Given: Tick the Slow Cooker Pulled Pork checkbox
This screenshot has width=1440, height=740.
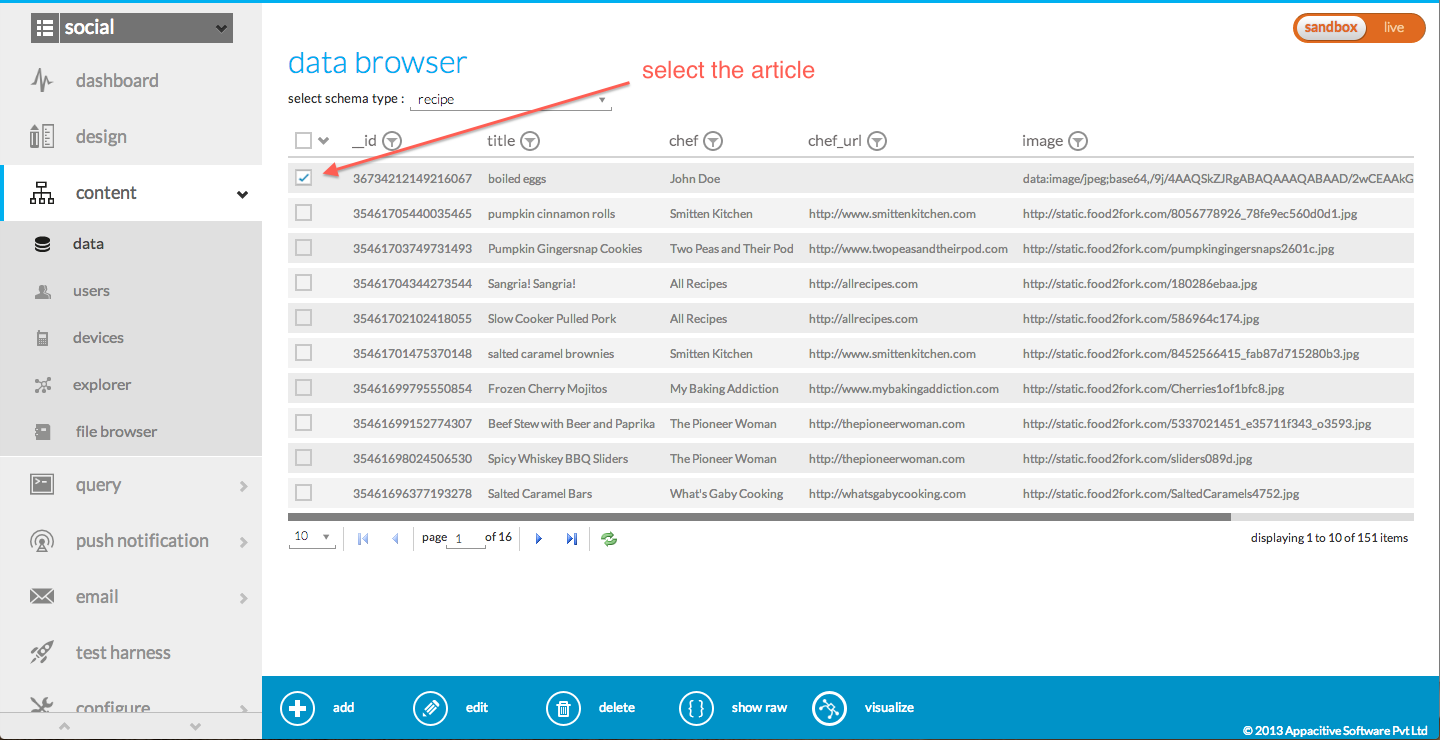Looking at the screenshot, I should pos(304,318).
